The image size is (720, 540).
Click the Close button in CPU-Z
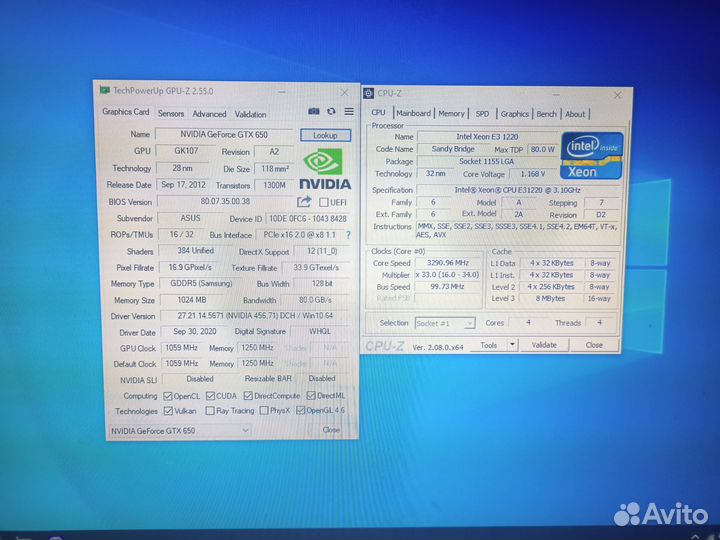(x=594, y=345)
